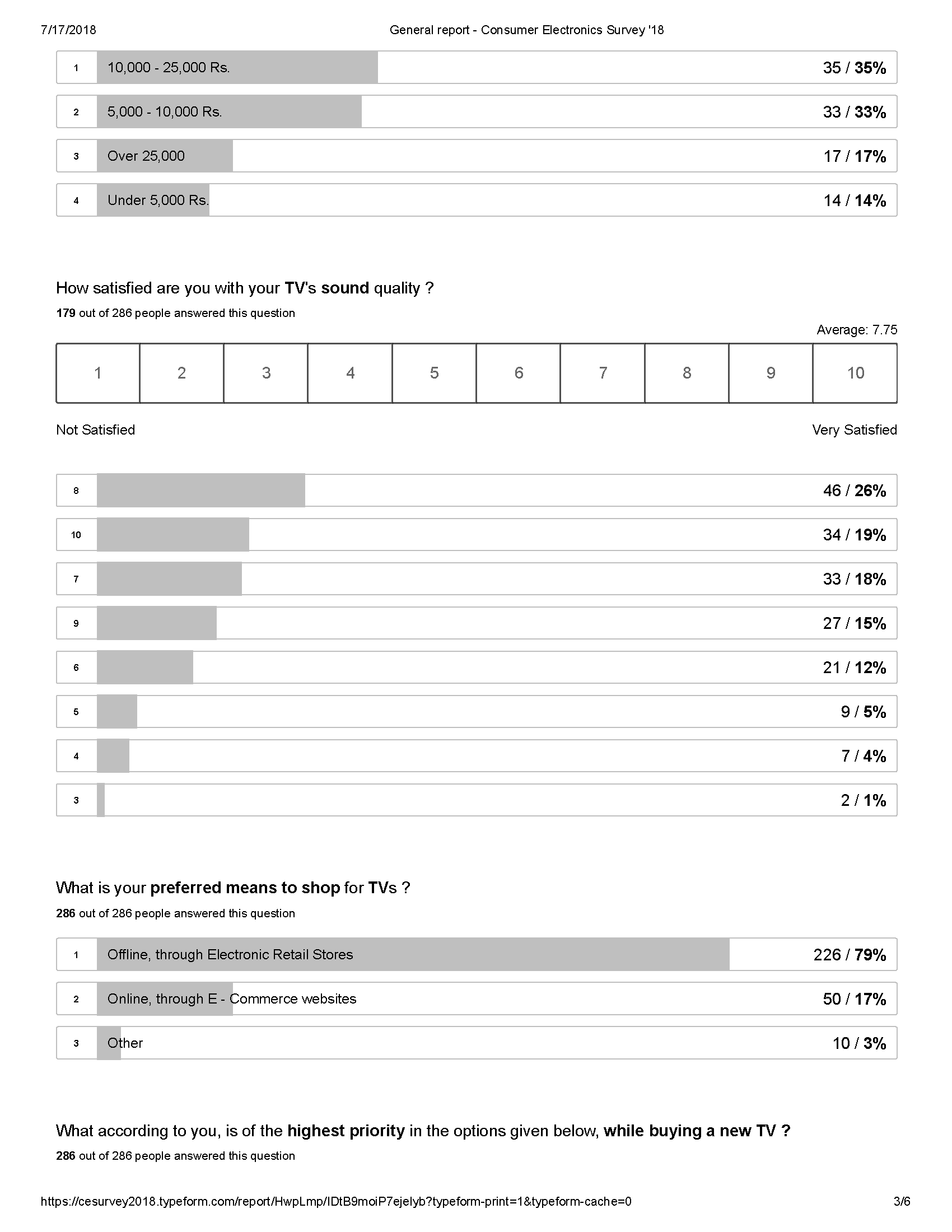Click the "Other" shopping preference row
952x1232 pixels.
[476, 1043]
